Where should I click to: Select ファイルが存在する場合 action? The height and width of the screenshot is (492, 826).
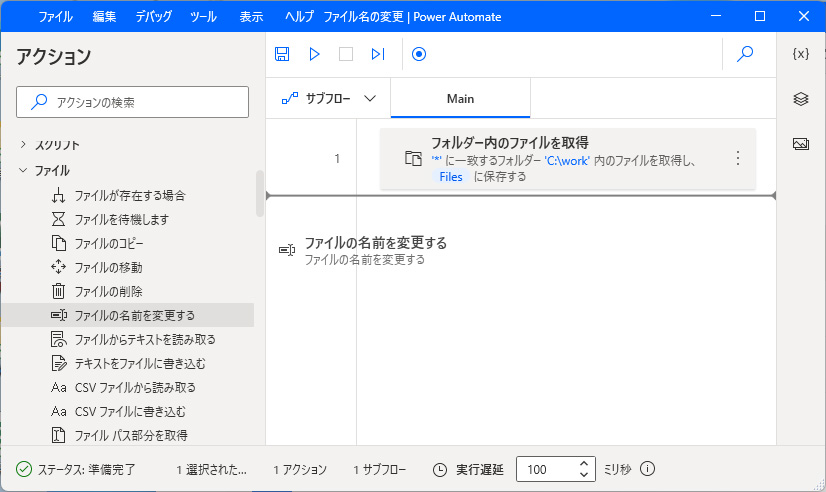click(130, 195)
